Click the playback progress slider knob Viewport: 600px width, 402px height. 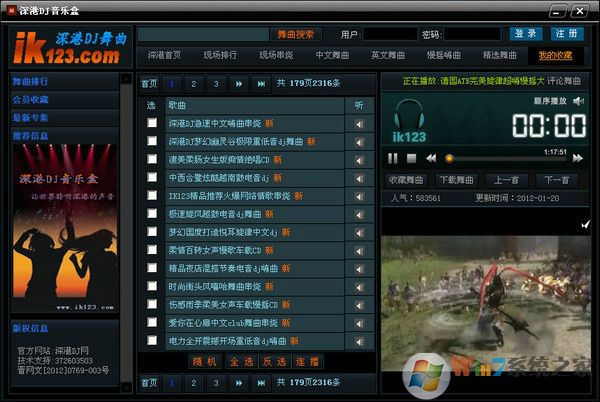[x=450, y=159]
